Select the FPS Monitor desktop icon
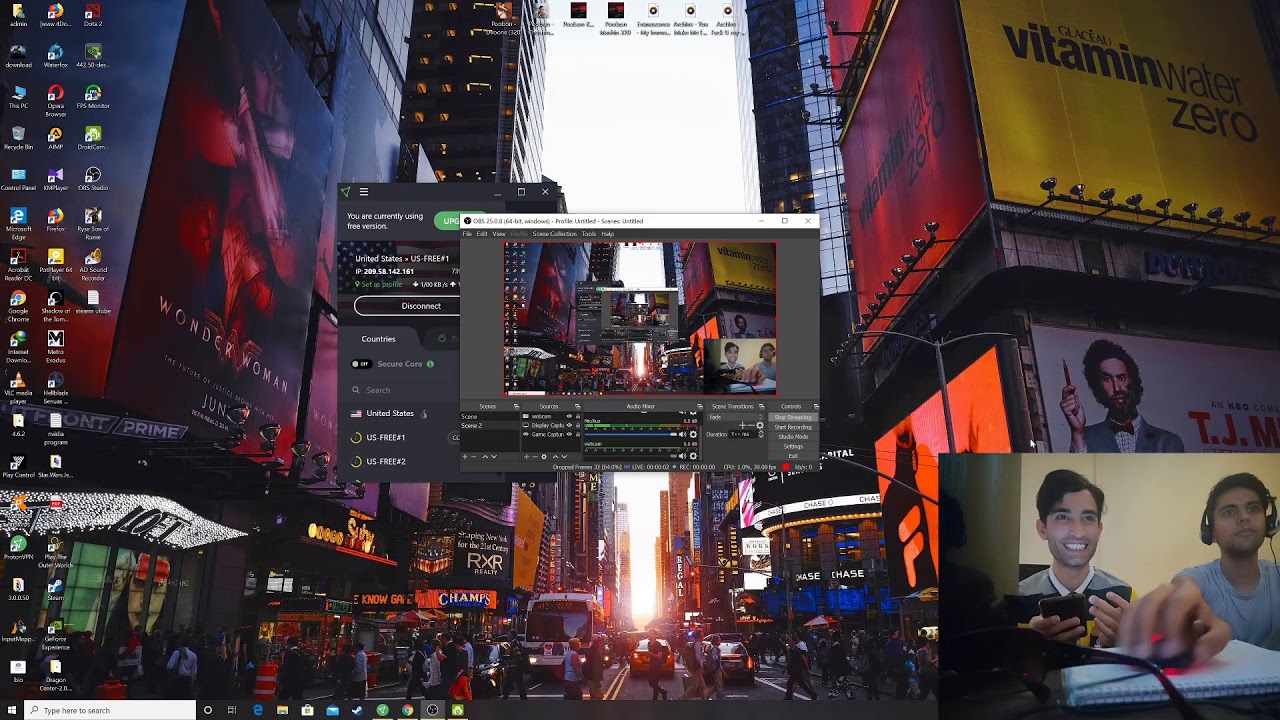 coord(93,96)
